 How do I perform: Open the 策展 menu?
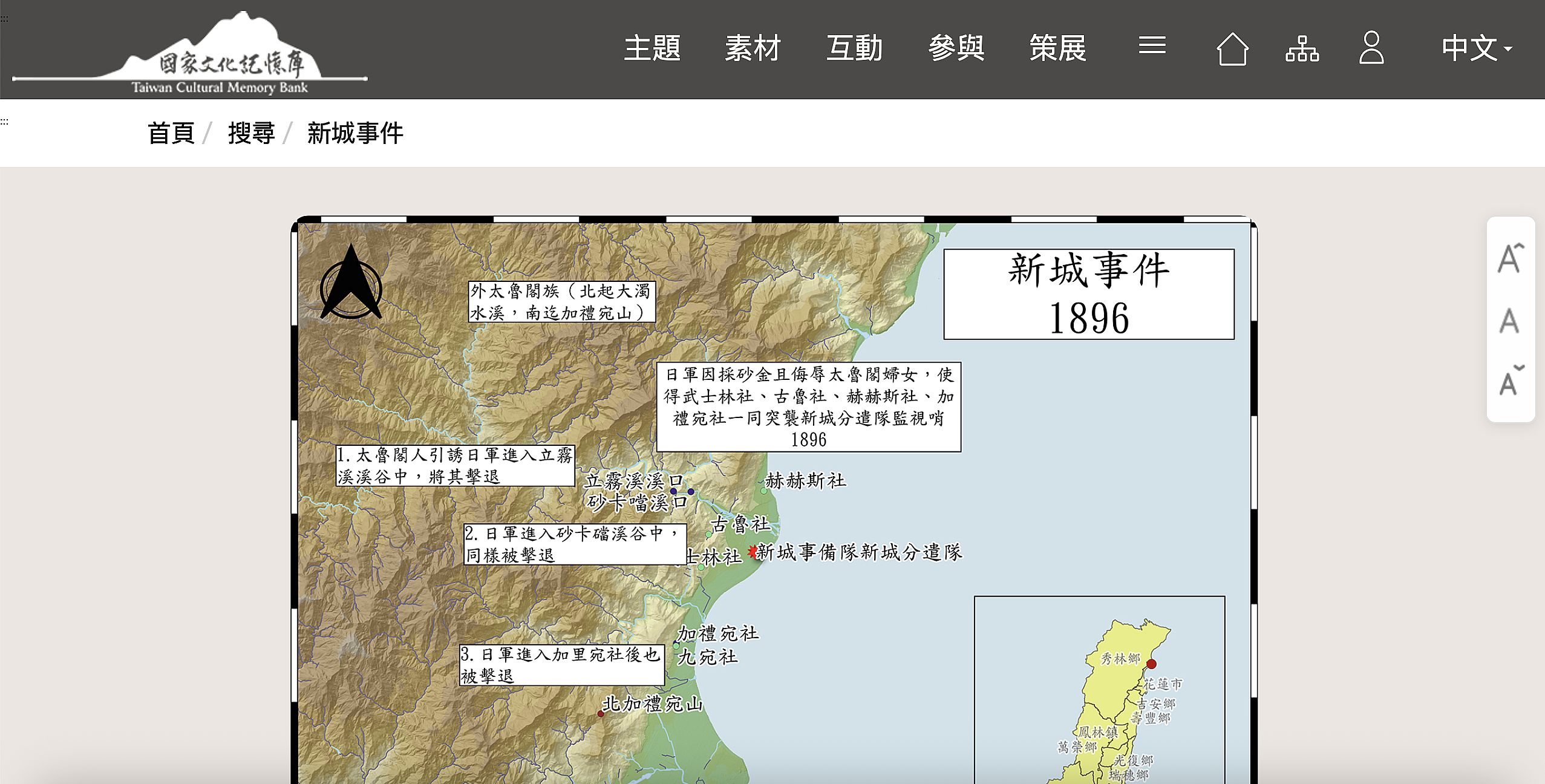(1057, 48)
